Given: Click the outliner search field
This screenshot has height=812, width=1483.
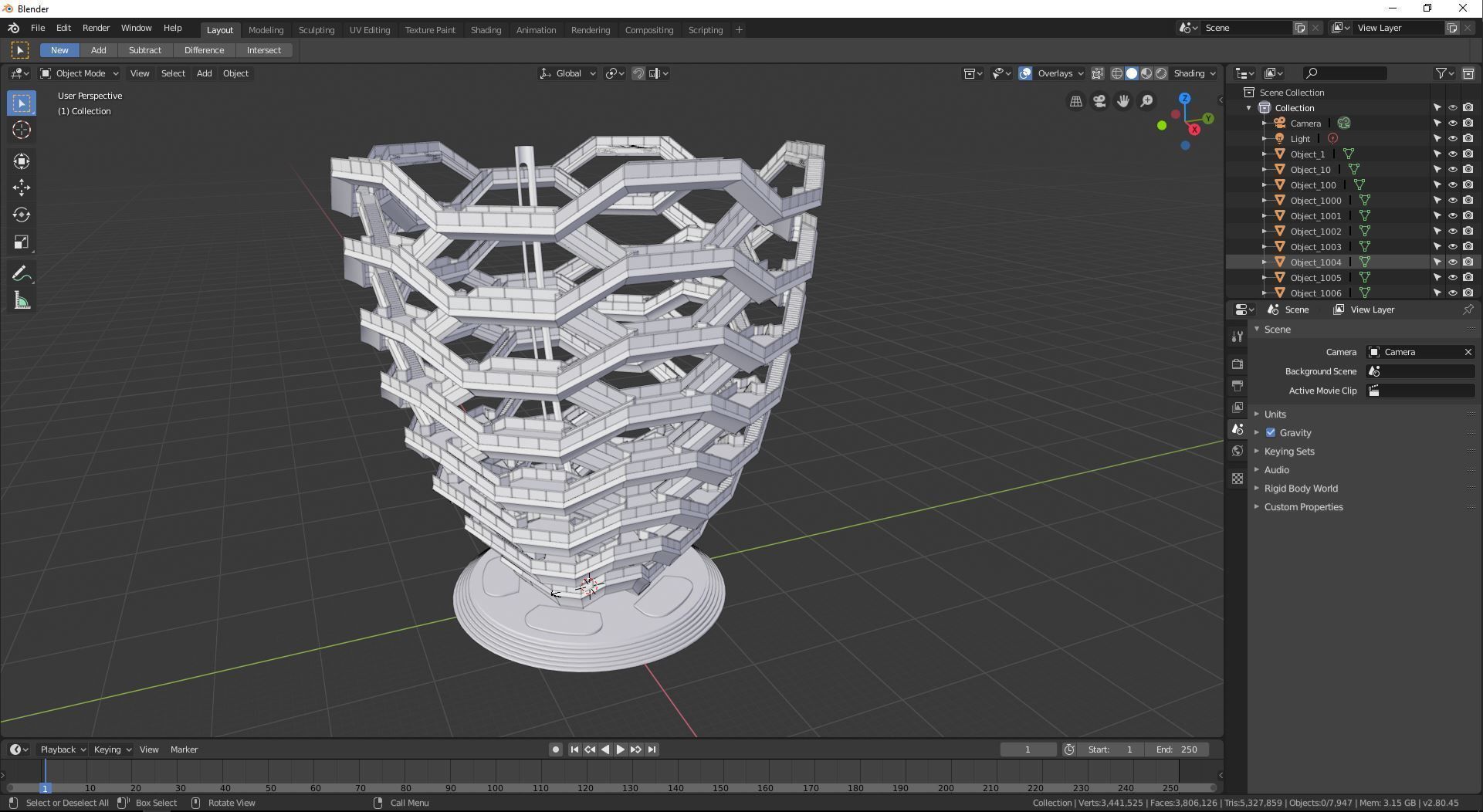Looking at the screenshot, I should click(x=1344, y=73).
